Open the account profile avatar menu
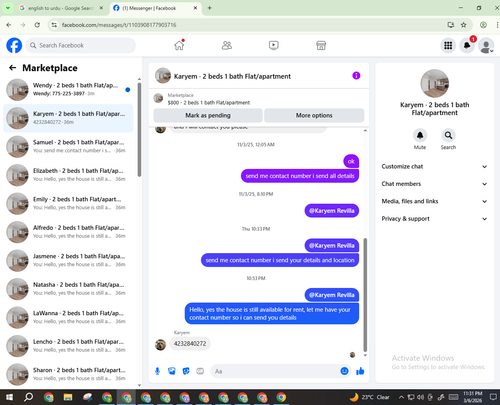 [x=486, y=45]
